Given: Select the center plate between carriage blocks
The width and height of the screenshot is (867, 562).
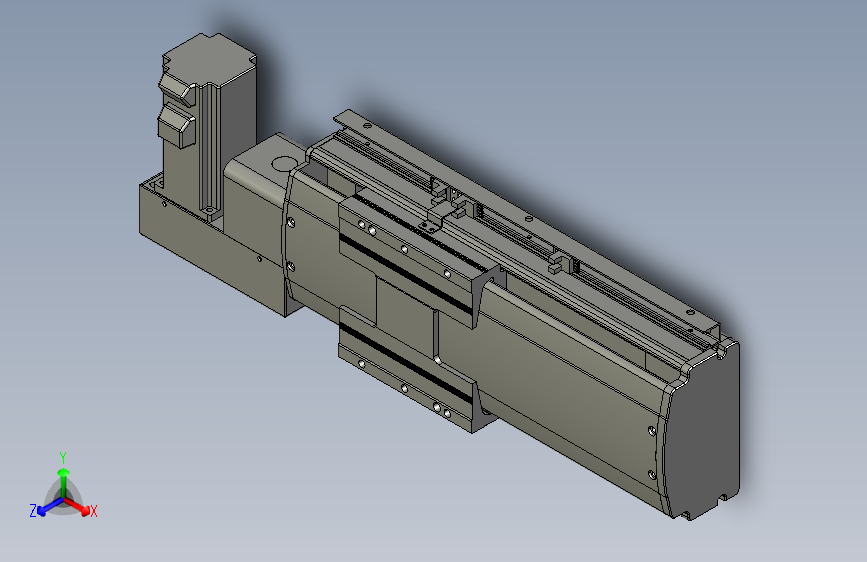Looking at the screenshot, I should coord(405,315).
